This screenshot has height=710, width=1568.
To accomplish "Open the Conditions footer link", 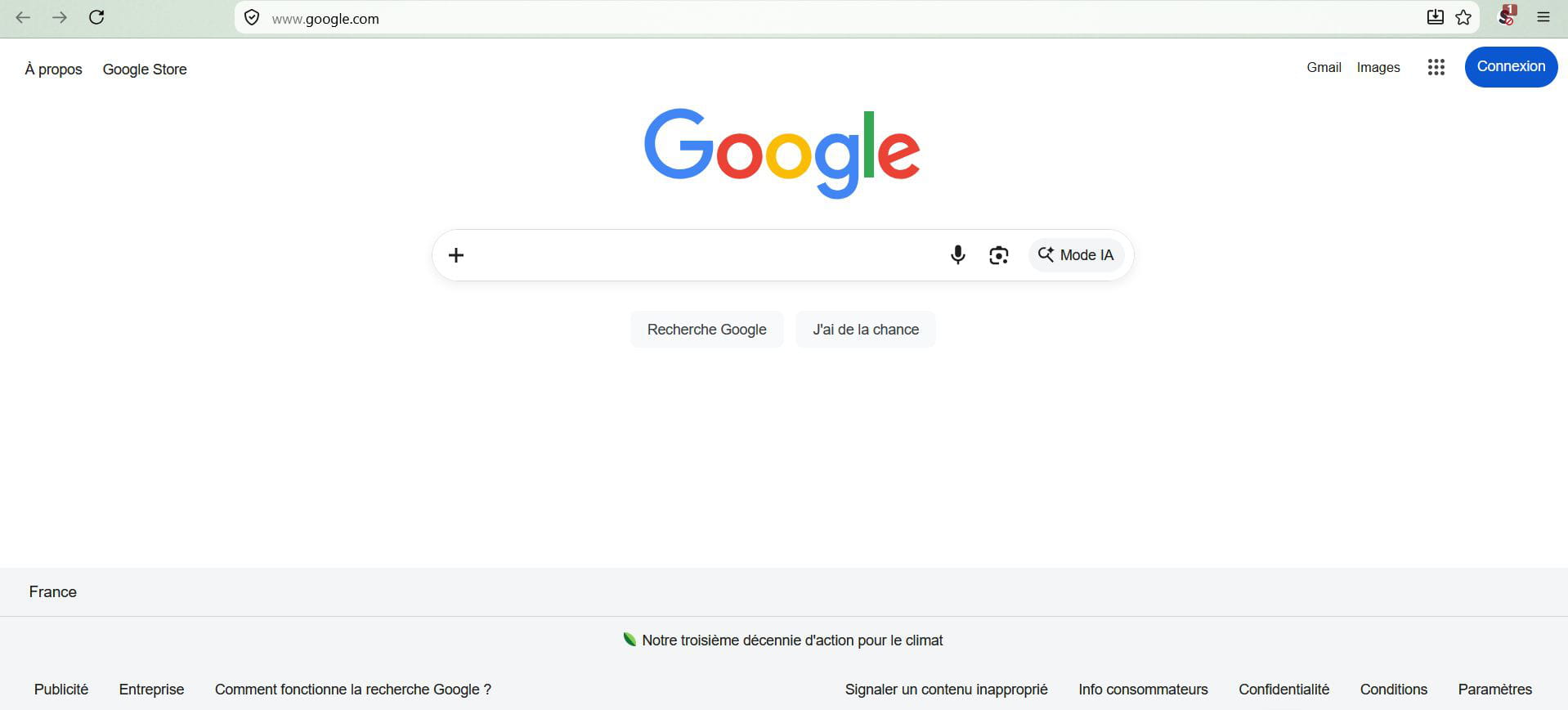I will [1393, 690].
